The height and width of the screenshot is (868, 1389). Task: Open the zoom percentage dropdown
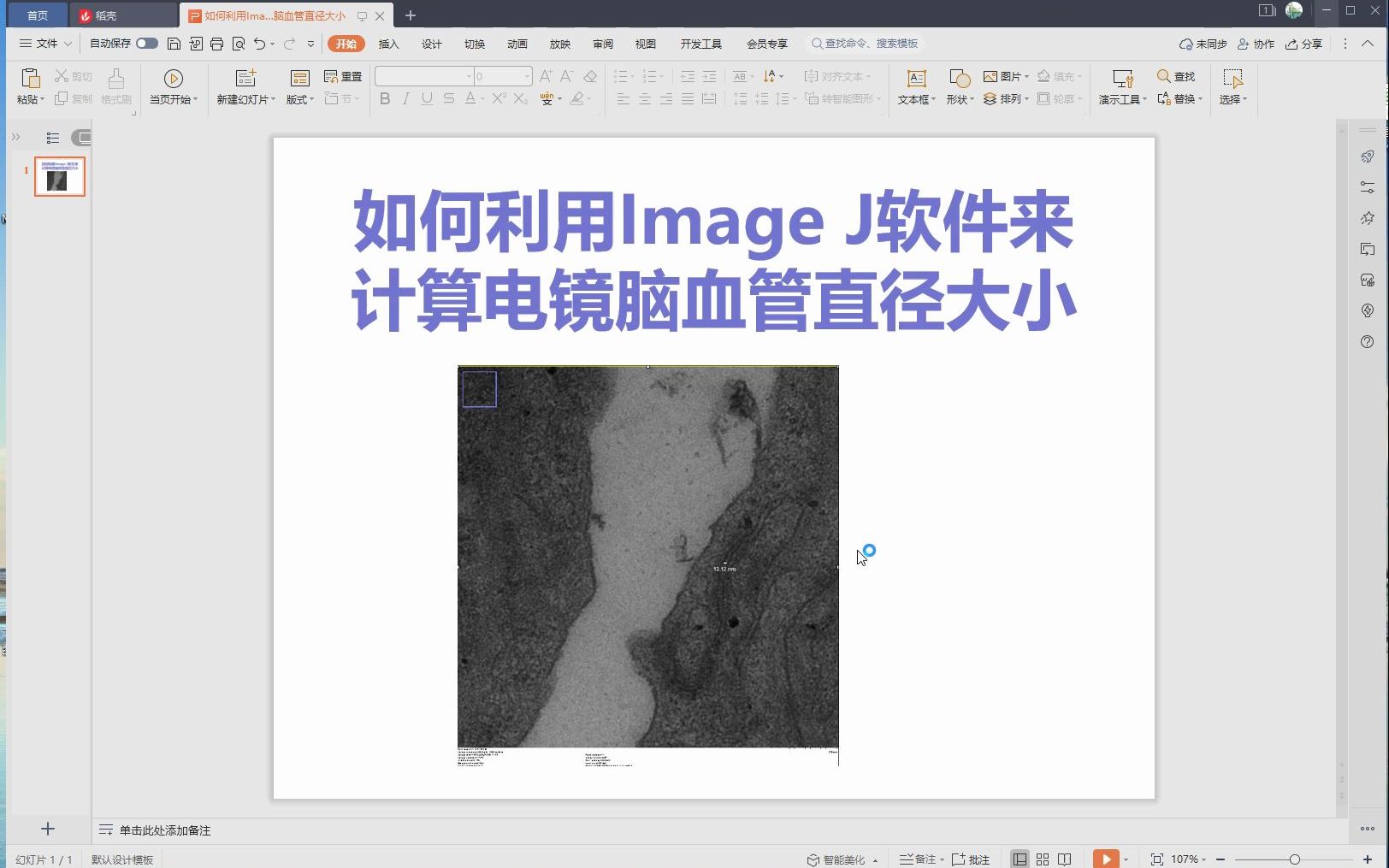(1188, 858)
